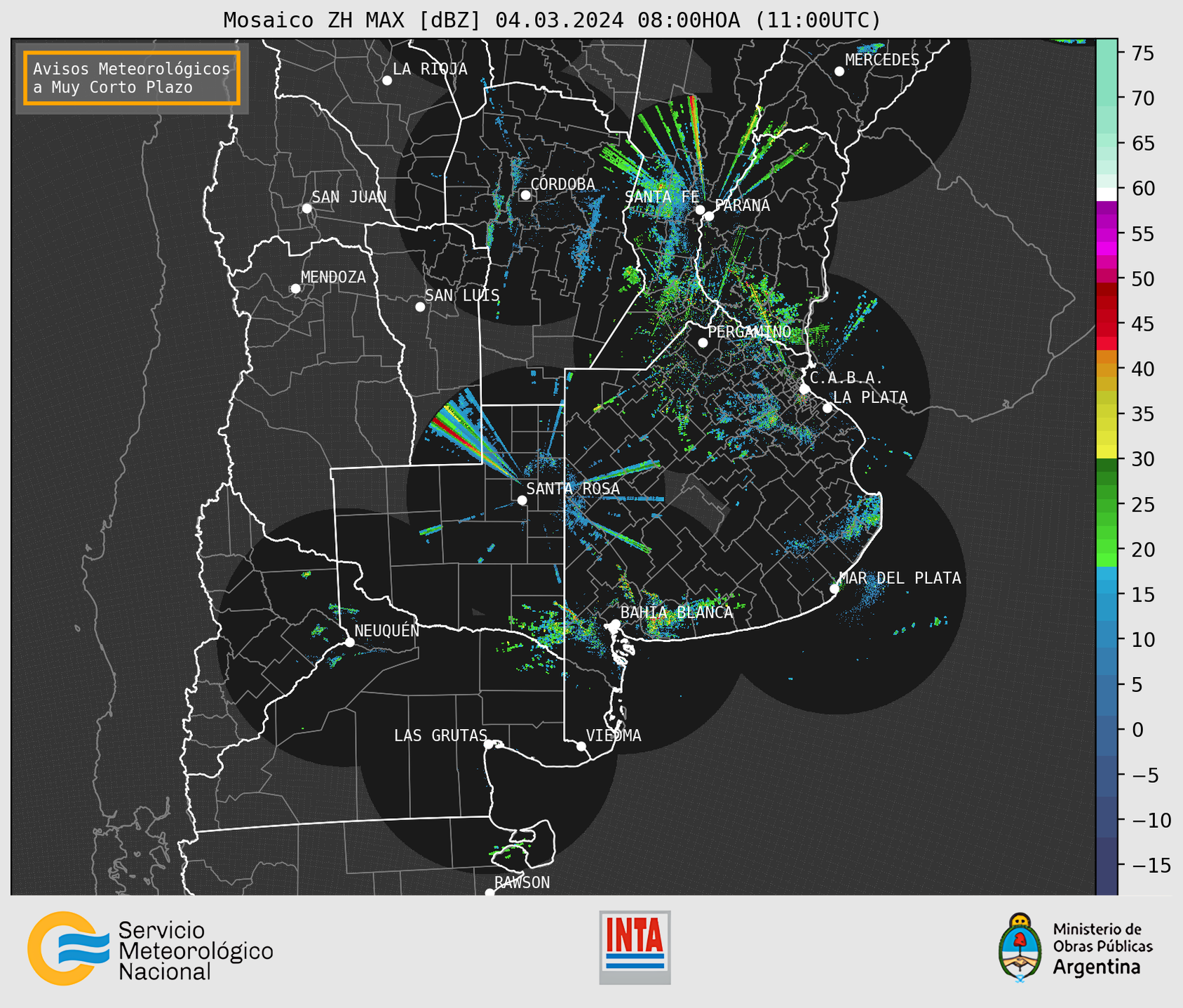
Task: Select the C.A.B.A. city marker dot
Action: [804, 389]
